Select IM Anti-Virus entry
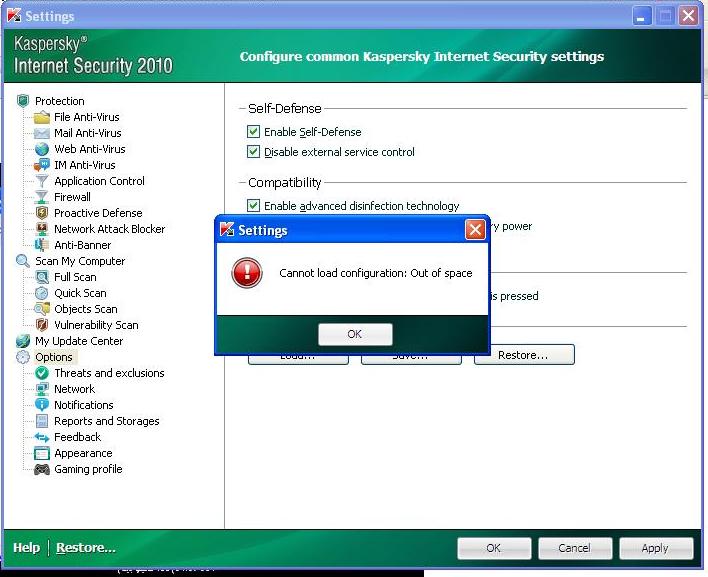 85,165
